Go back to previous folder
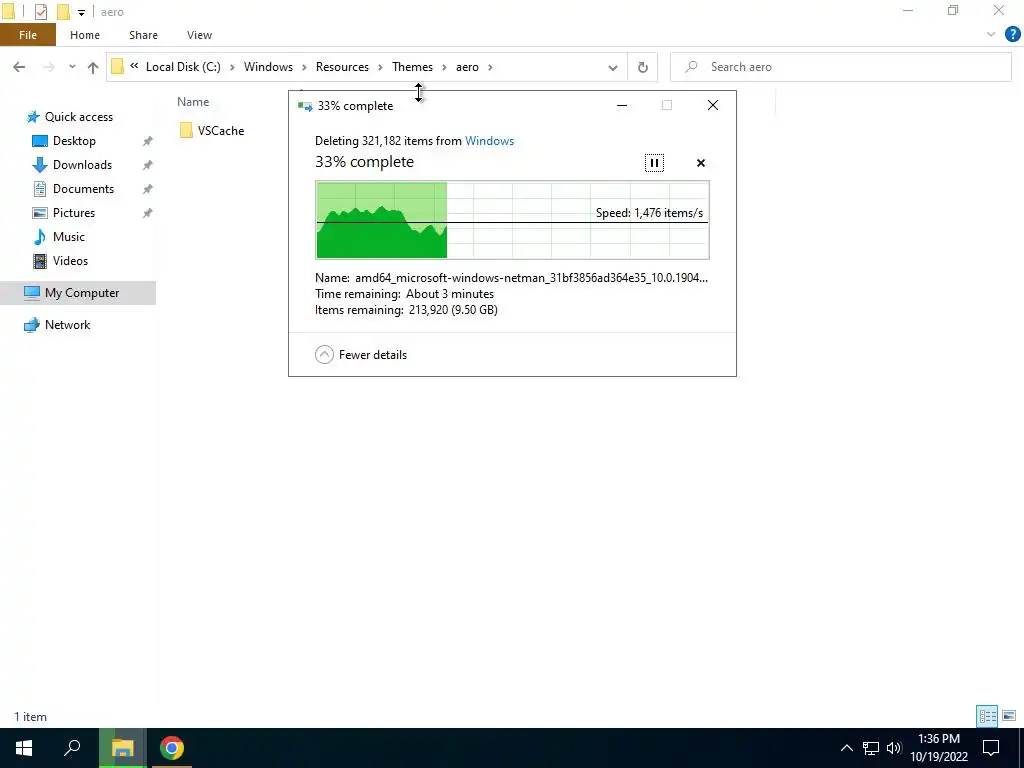 coord(19,67)
